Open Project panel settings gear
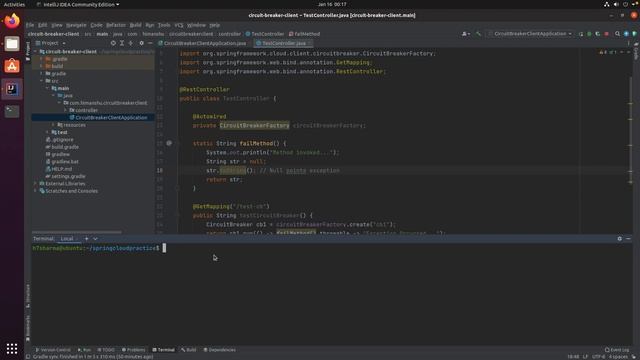 (142, 43)
